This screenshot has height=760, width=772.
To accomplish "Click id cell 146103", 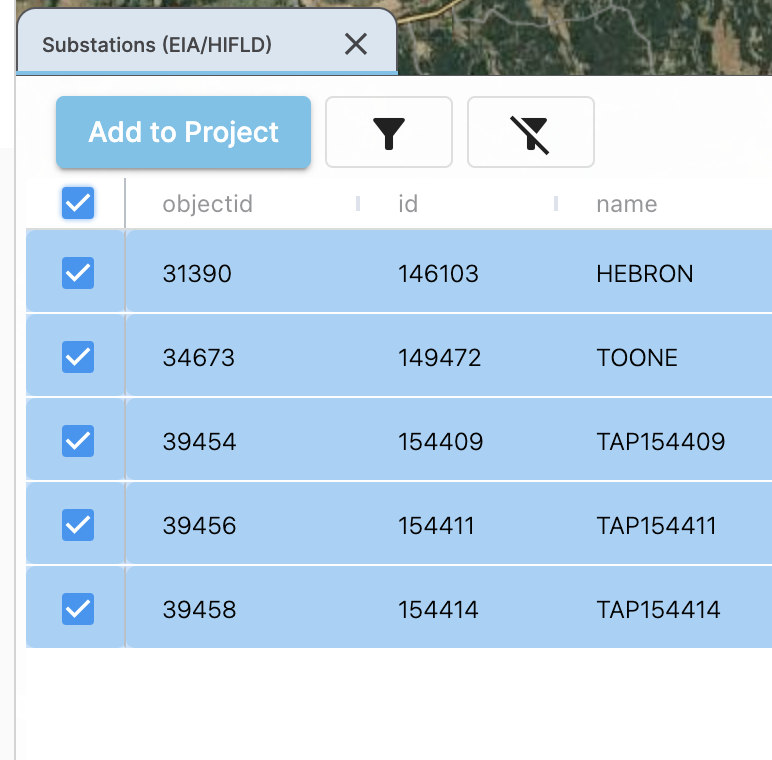I will [x=438, y=274].
